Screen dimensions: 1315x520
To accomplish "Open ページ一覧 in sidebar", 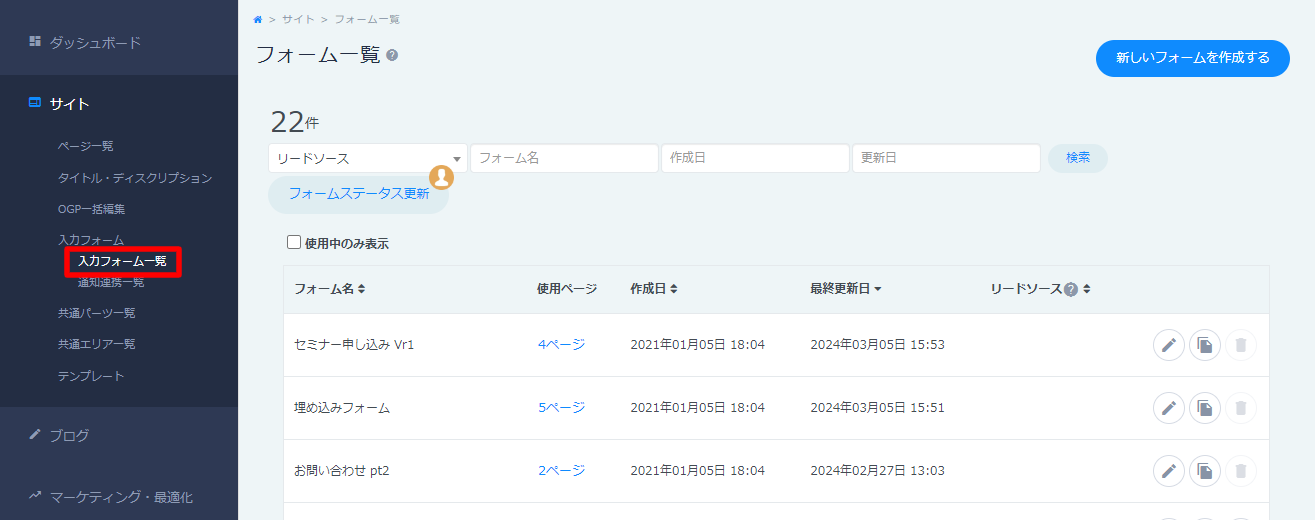I will 86,146.
